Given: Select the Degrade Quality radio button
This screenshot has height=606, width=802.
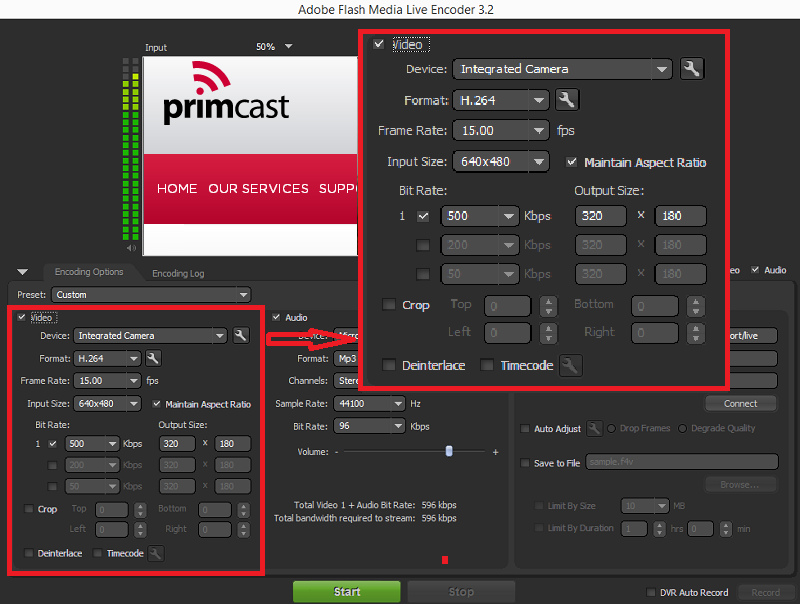Looking at the screenshot, I should [682, 429].
